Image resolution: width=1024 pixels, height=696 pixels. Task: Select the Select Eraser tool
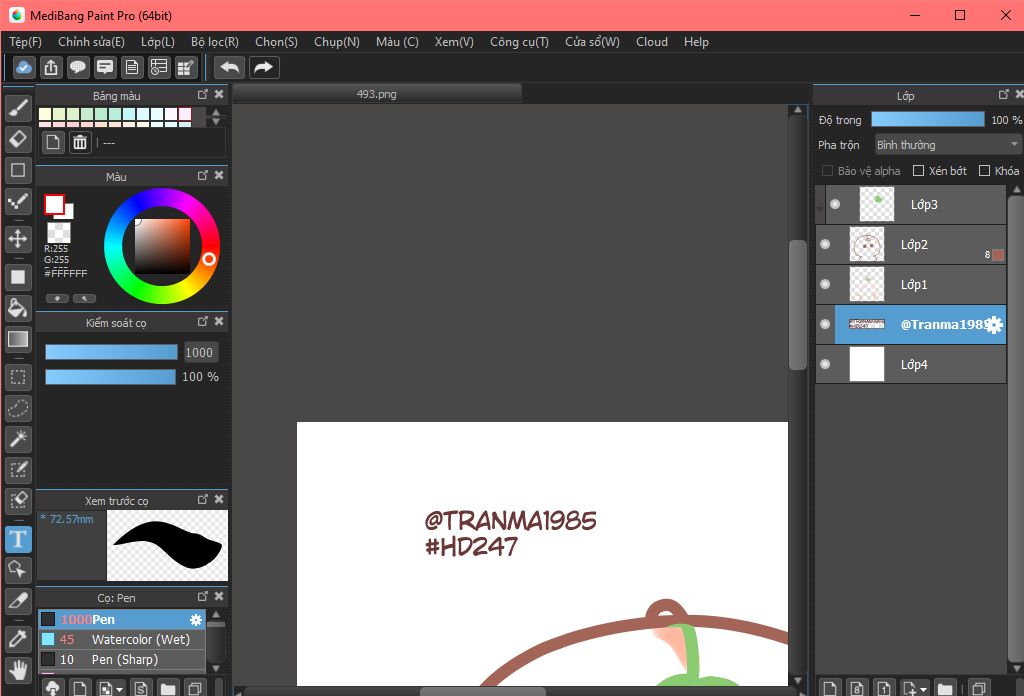coord(18,501)
